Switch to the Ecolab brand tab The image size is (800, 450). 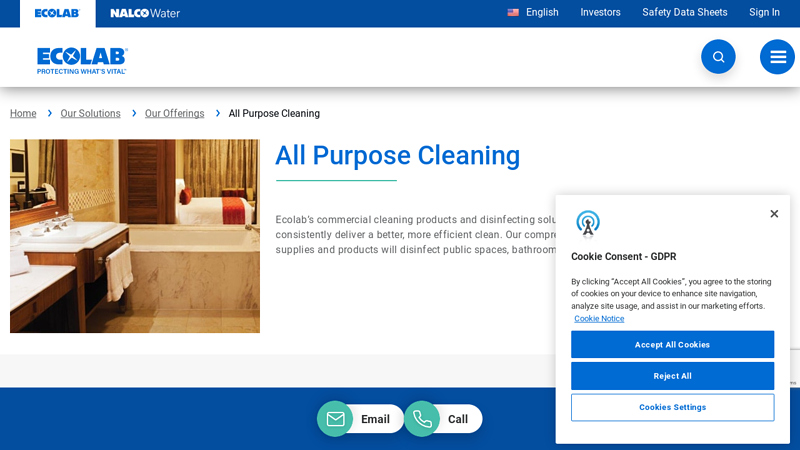[x=57, y=13]
